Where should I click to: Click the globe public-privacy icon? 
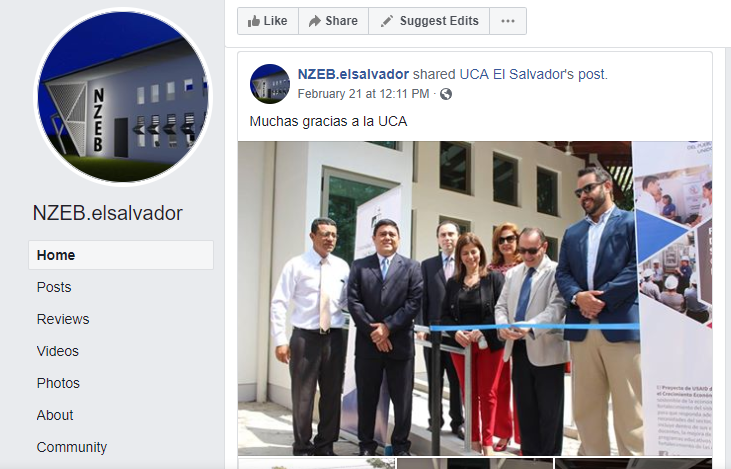tap(446, 94)
